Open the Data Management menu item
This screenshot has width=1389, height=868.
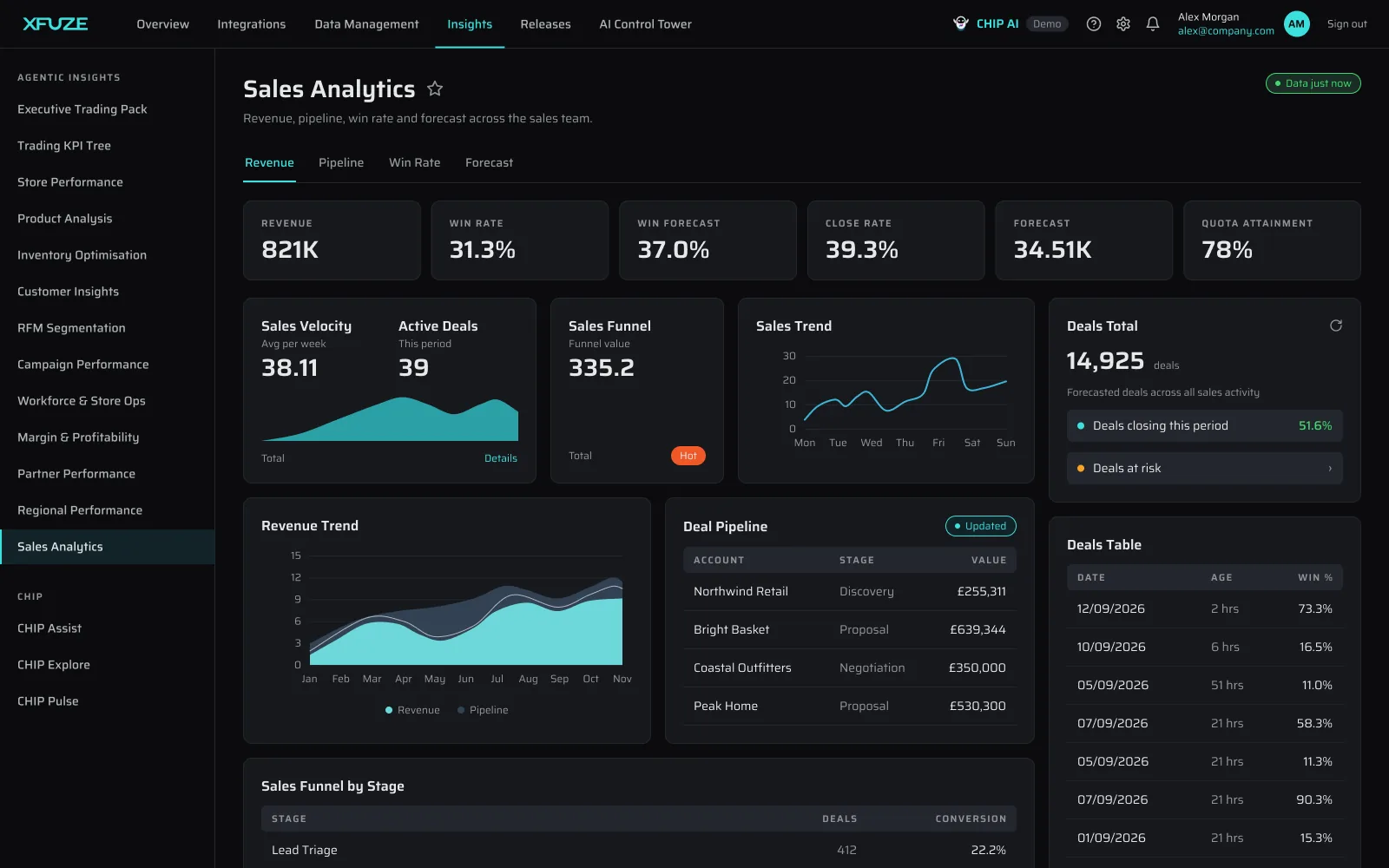click(x=366, y=24)
